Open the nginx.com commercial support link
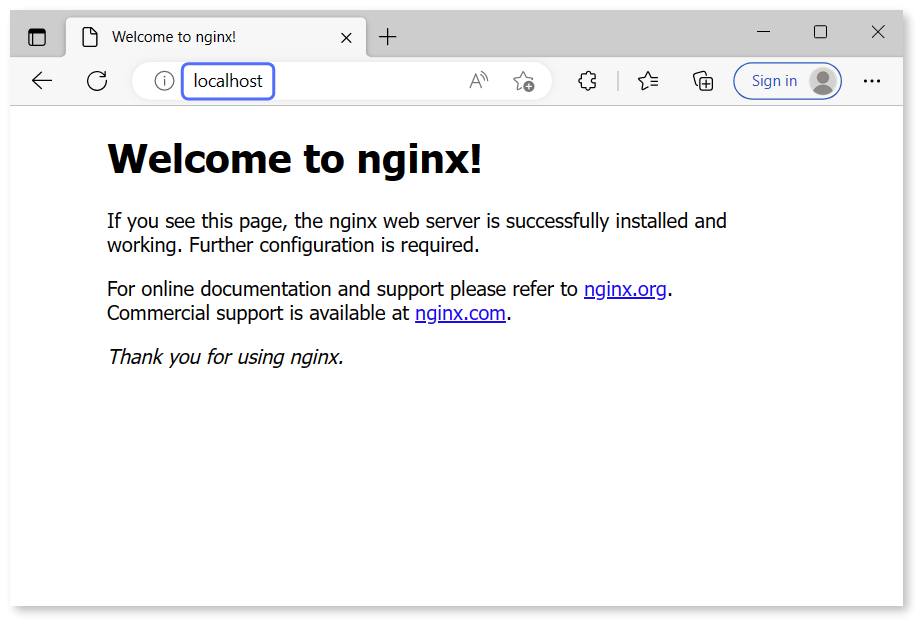 [460, 313]
